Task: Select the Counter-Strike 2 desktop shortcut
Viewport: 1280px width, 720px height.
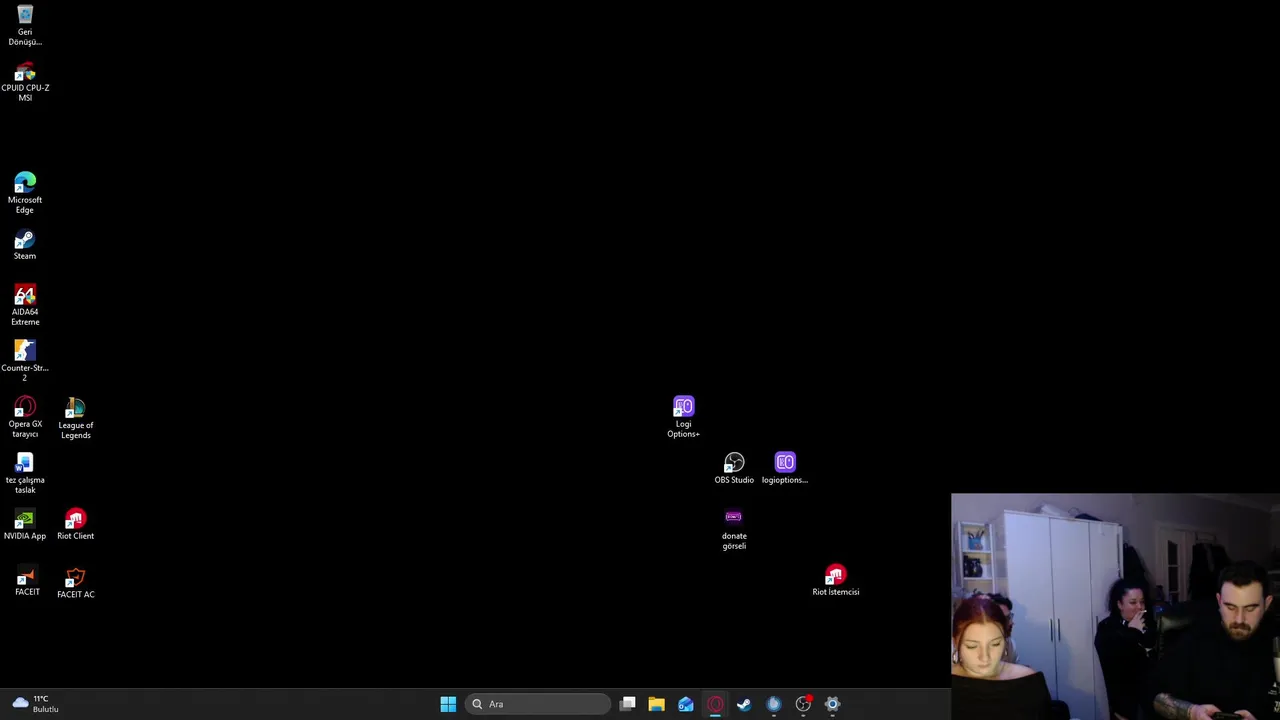Action: point(25,360)
